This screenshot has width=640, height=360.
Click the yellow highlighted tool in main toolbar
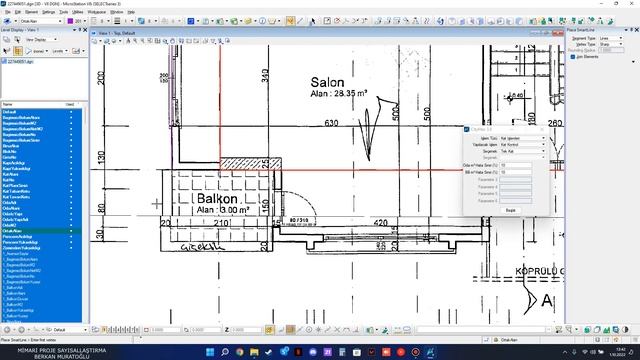(x=290, y=21)
